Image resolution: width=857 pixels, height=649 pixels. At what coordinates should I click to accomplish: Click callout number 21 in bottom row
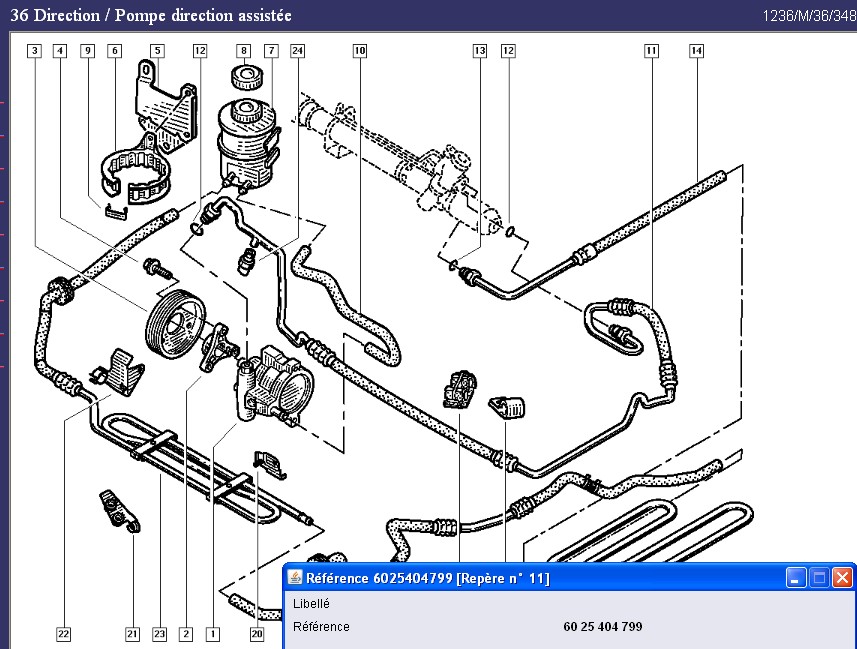coord(132,633)
